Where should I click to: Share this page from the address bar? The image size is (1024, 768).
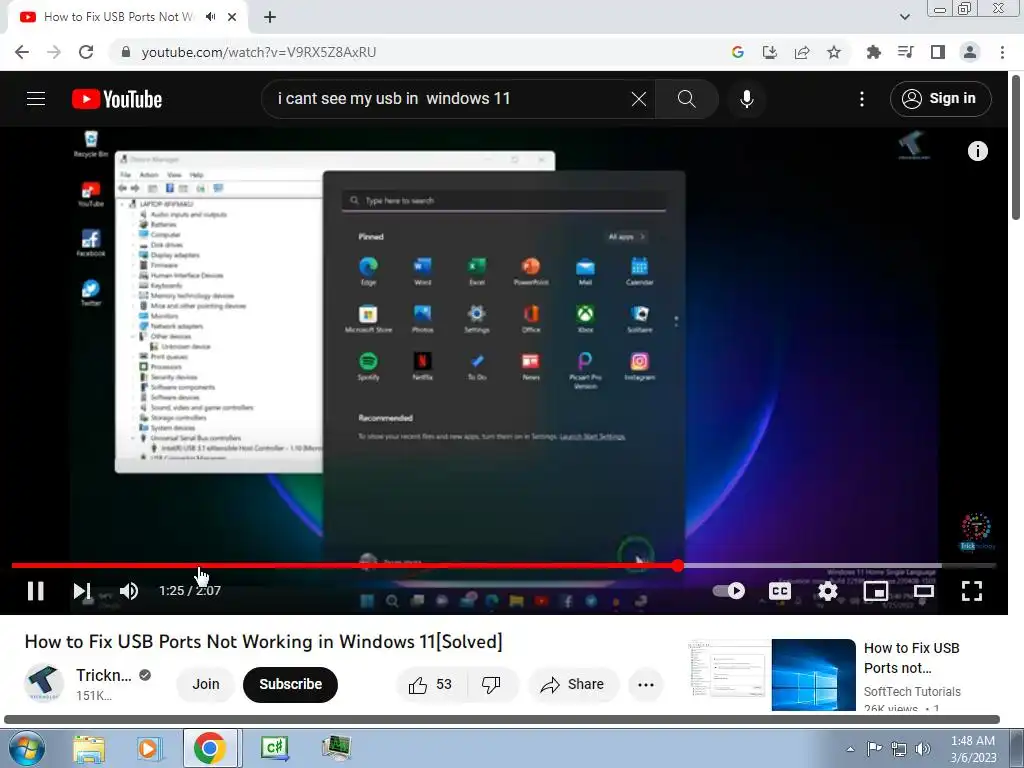pos(802,52)
